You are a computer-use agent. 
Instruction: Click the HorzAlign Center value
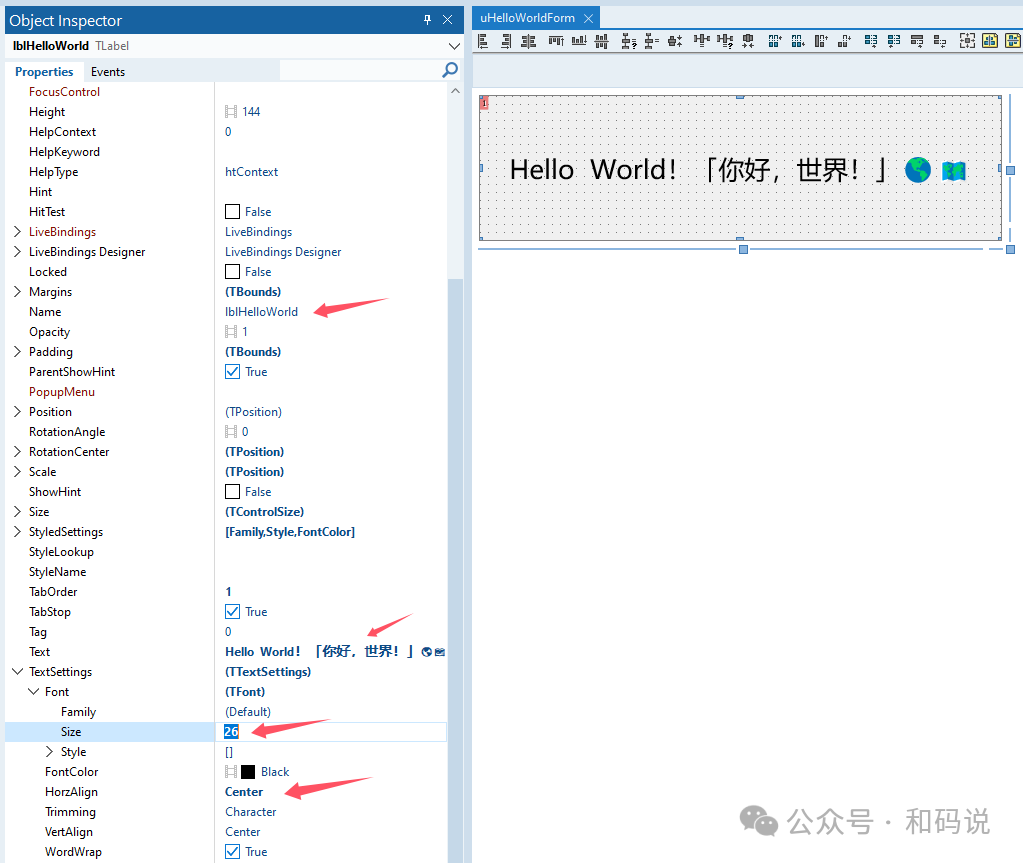point(244,791)
